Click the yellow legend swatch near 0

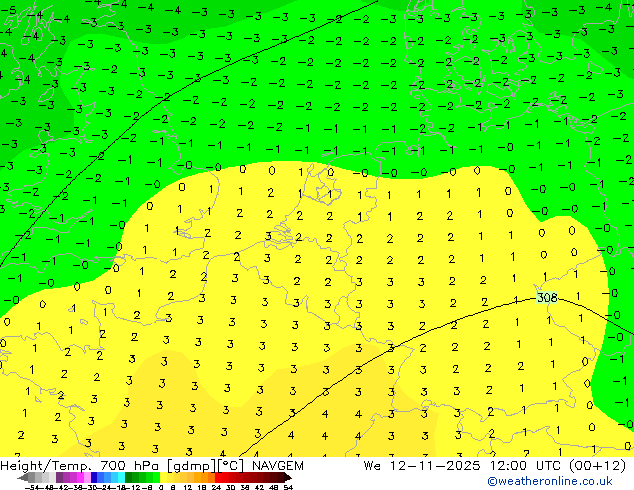point(163,477)
